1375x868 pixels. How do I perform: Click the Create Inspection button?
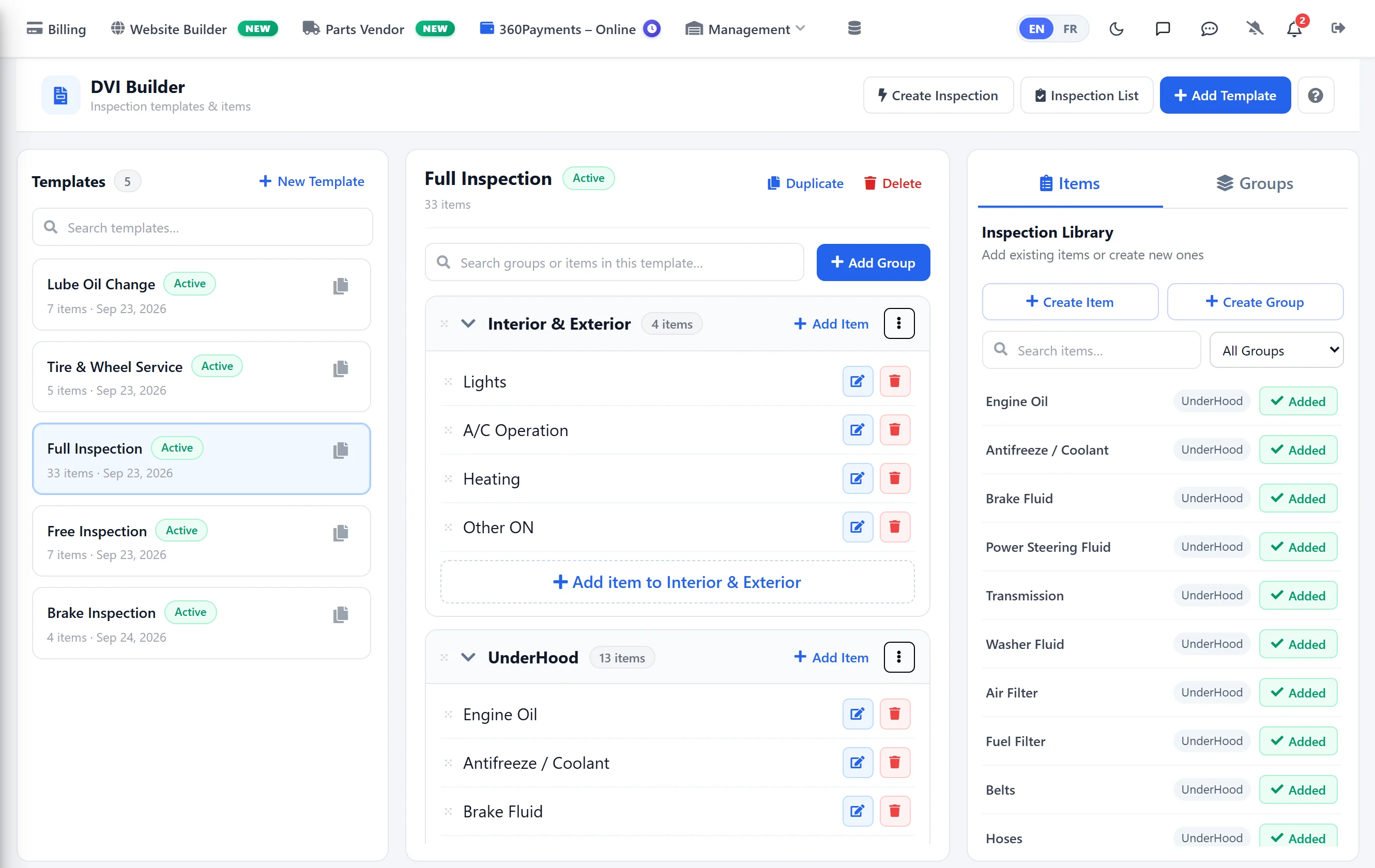(x=938, y=95)
